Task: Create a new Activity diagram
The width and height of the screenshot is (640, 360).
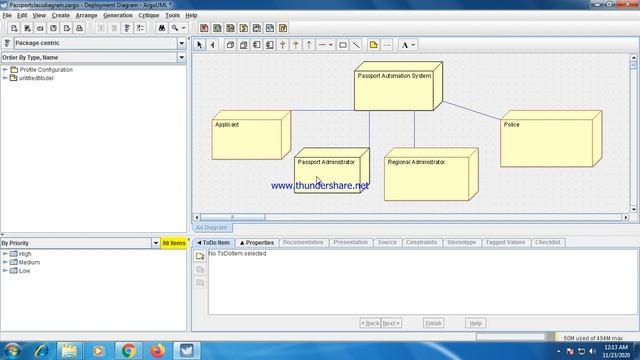Action: pos(270,28)
